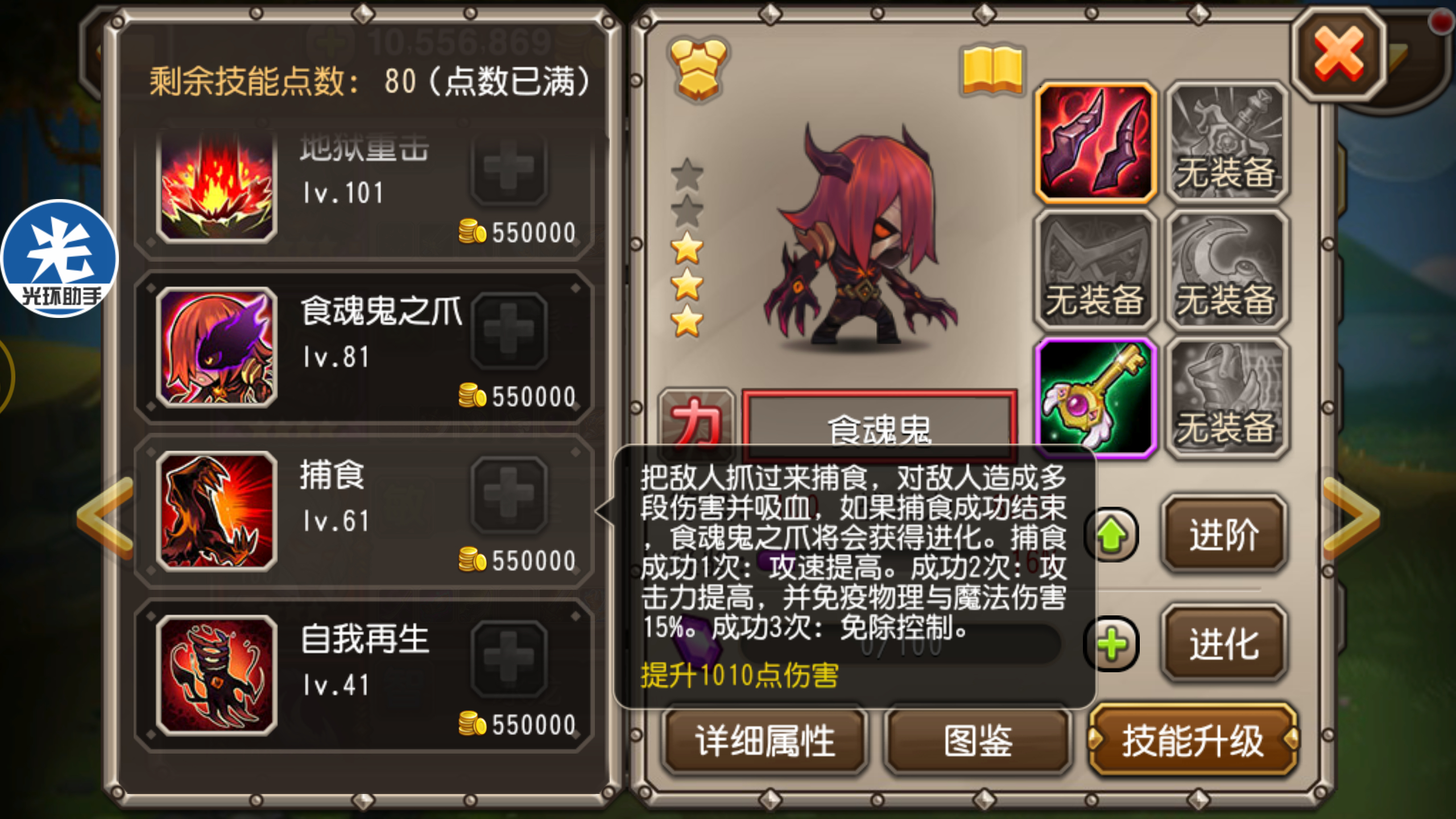The image size is (1456, 819).
Task: Select the empty 无装备 top-right equipment slot
Action: (1227, 143)
